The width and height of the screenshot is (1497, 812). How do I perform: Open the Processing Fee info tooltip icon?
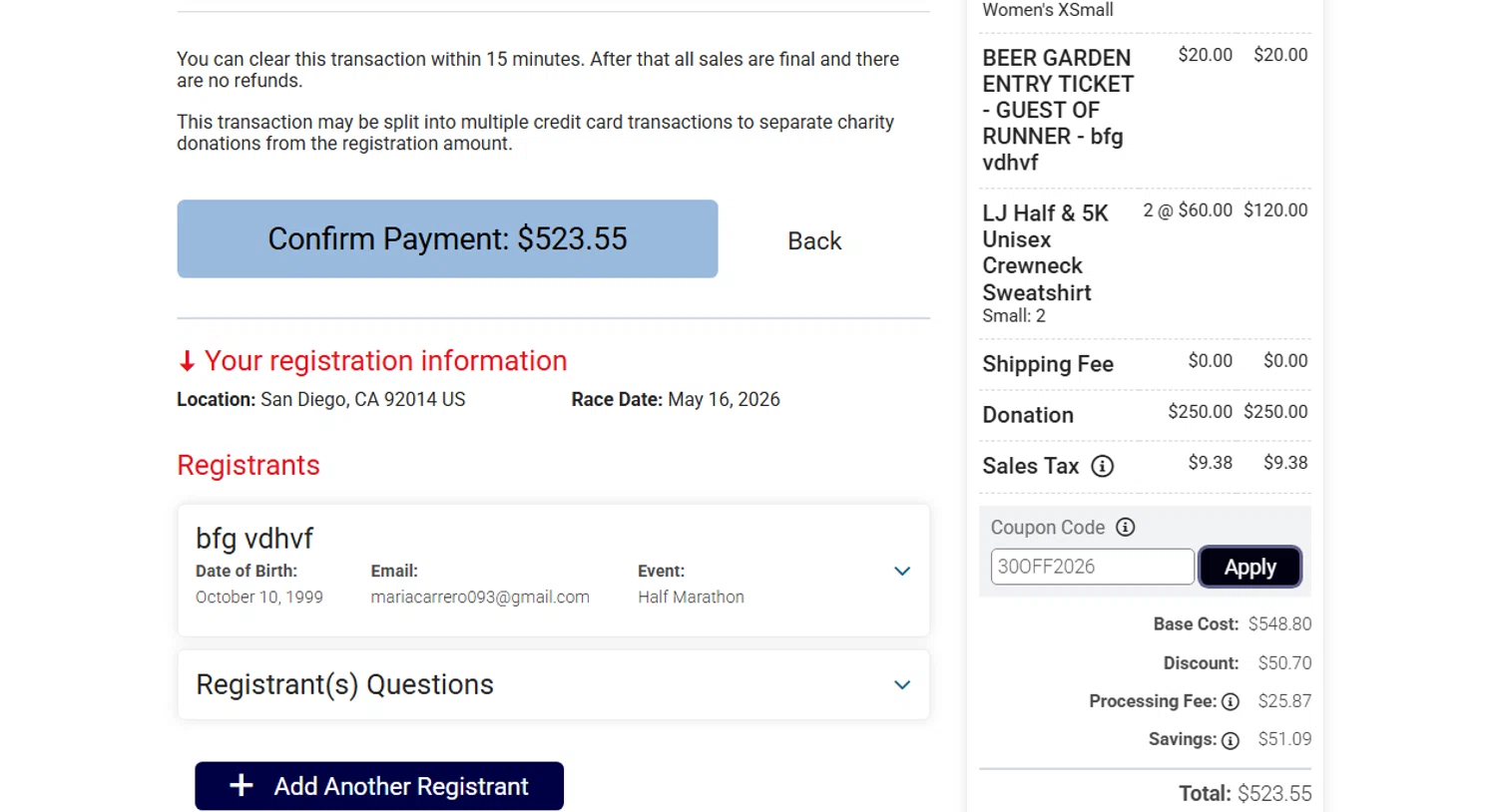click(1231, 702)
